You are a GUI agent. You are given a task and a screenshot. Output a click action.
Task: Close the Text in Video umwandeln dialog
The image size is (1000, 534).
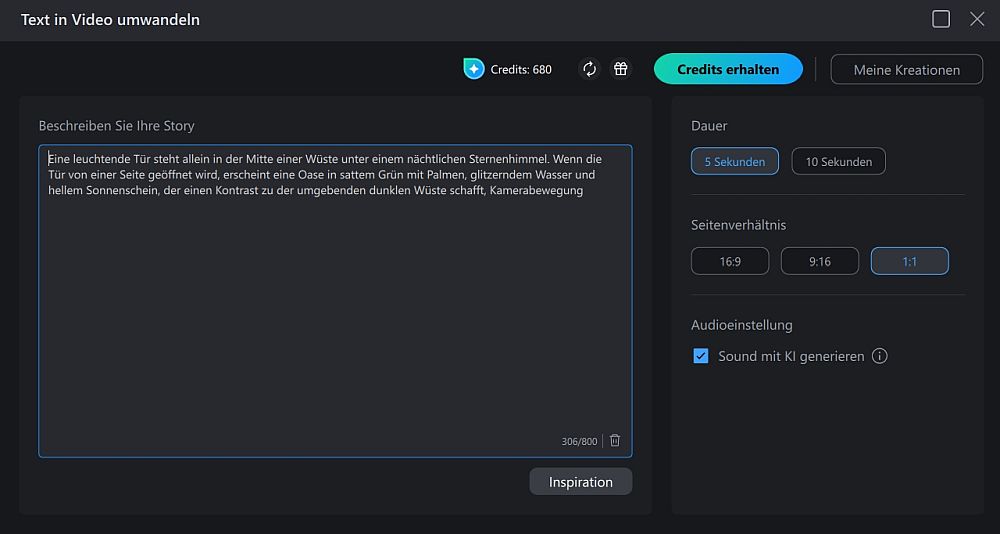pyautogui.click(x=977, y=19)
